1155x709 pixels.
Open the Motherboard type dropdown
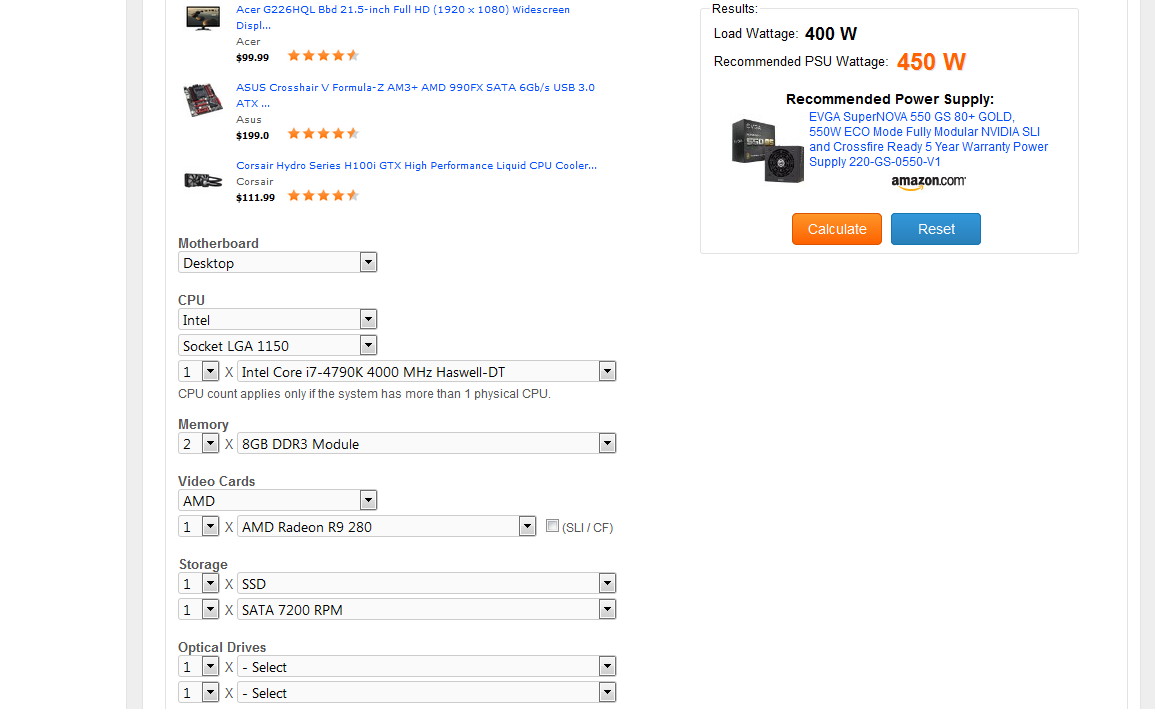[278, 263]
